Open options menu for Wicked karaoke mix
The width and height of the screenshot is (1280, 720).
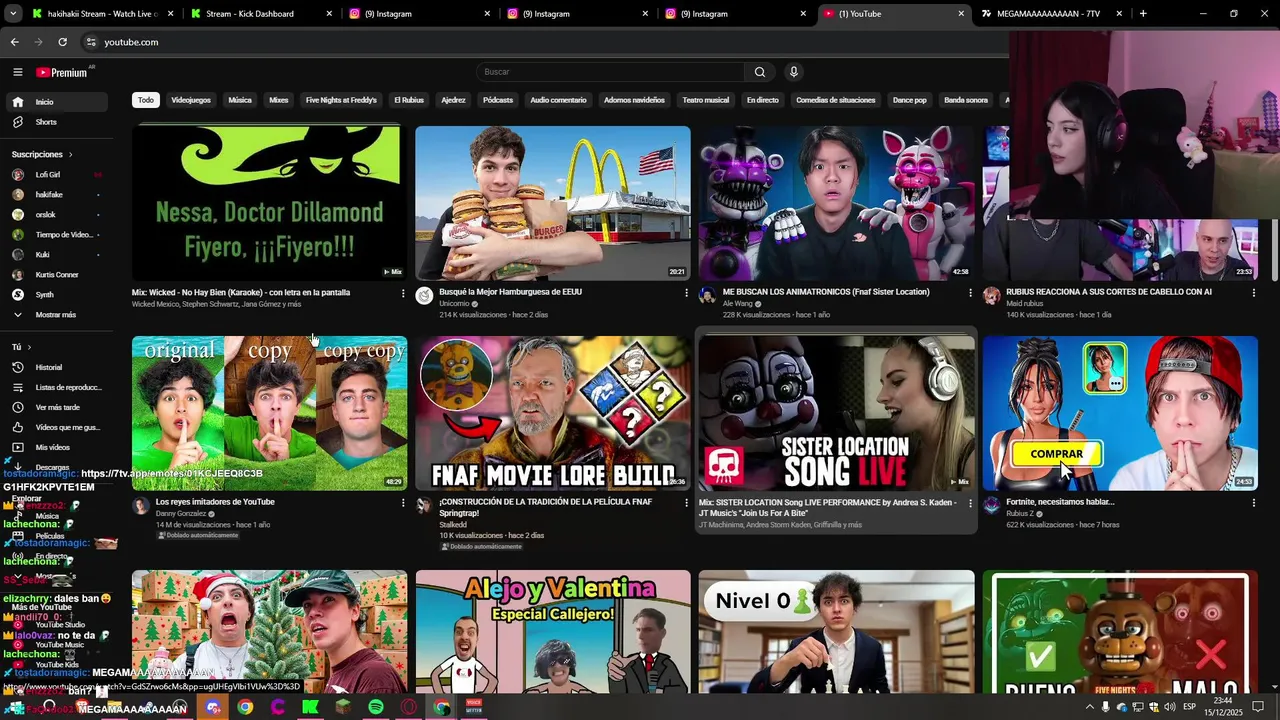coord(403,293)
